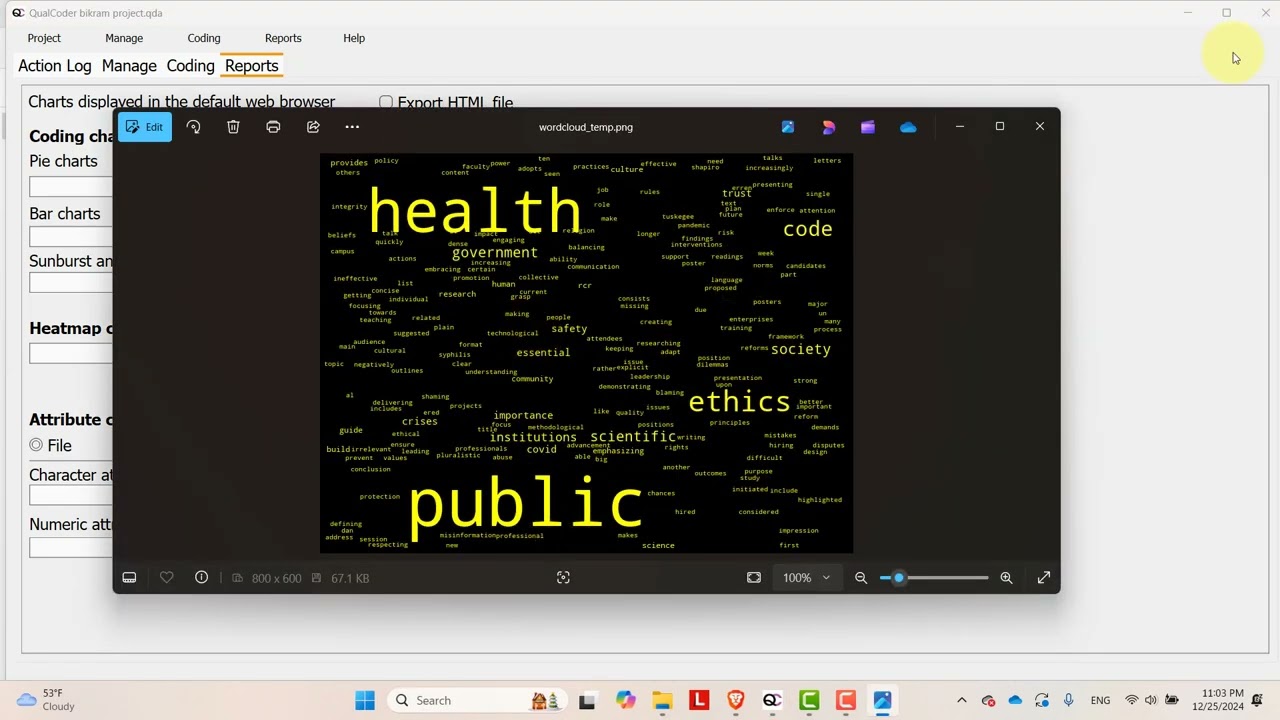The height and width of the screenshot is (720, 1280).
Task: Open the red C app on taskbar
Action: [845, 700]
